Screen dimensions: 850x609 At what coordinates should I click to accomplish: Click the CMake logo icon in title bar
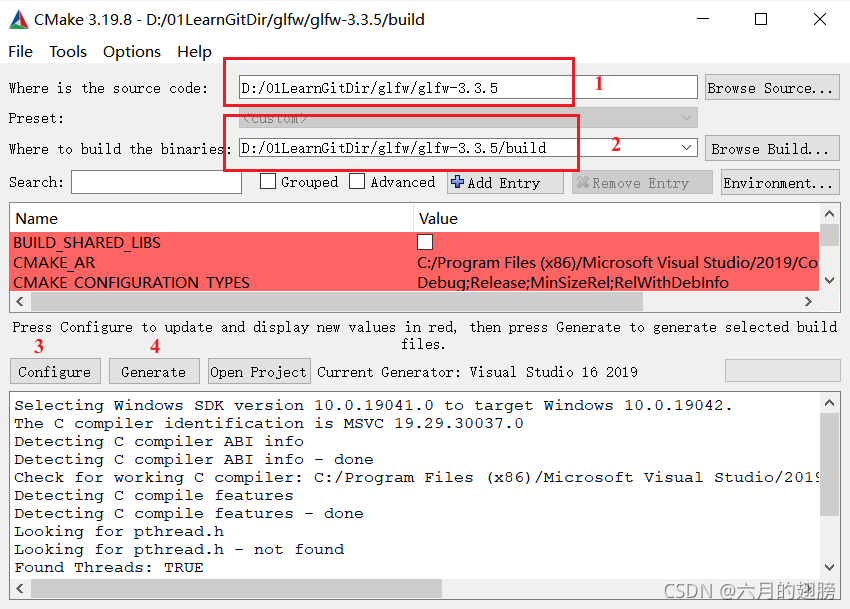pyautogui.click(x=19, y=20)
